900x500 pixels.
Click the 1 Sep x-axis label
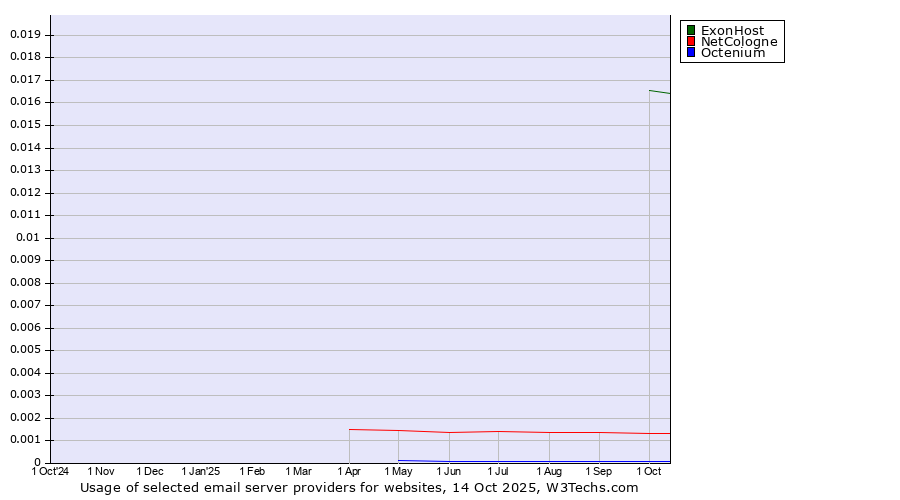tap(598, 471)
